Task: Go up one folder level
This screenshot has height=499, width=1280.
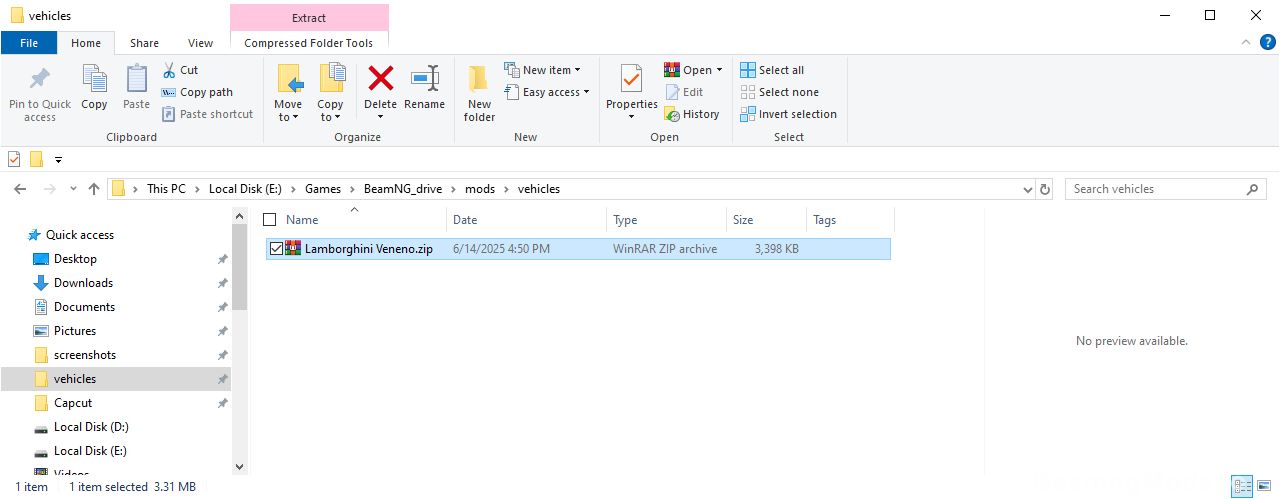Action: [94, 189]
